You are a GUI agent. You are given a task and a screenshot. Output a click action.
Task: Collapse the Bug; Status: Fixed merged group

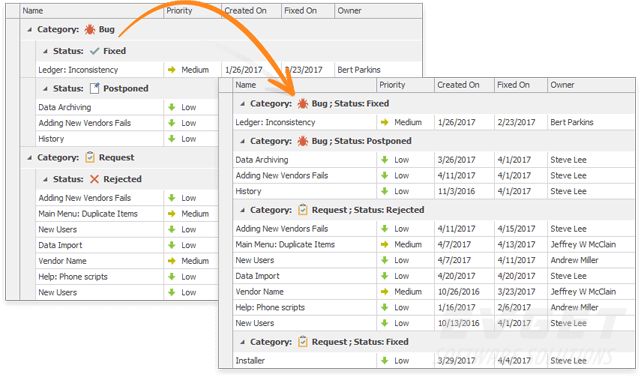[242, 104]
